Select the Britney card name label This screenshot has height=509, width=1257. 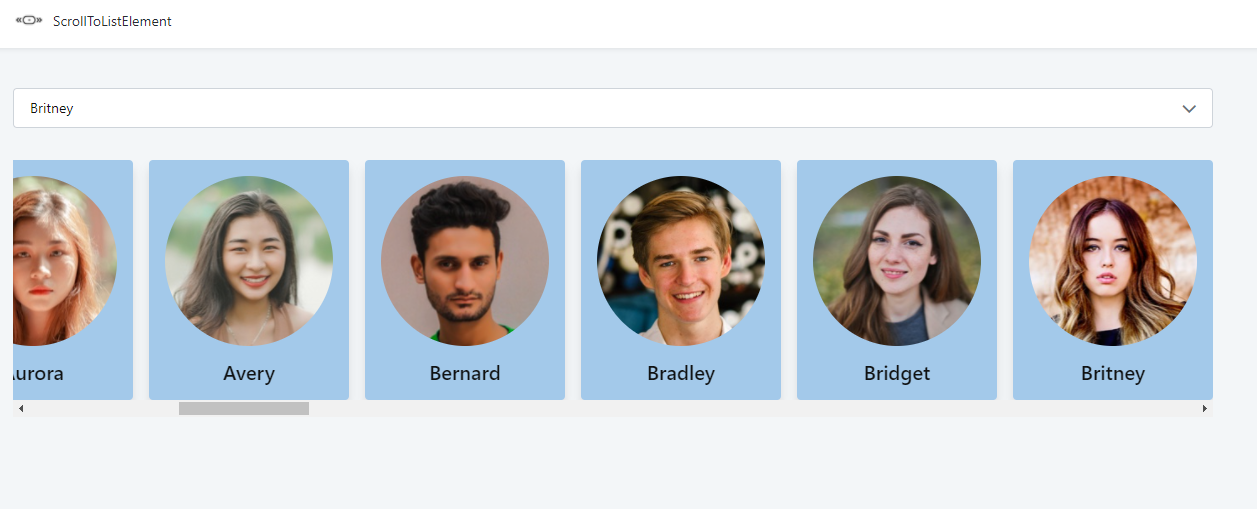(1113, 374)
